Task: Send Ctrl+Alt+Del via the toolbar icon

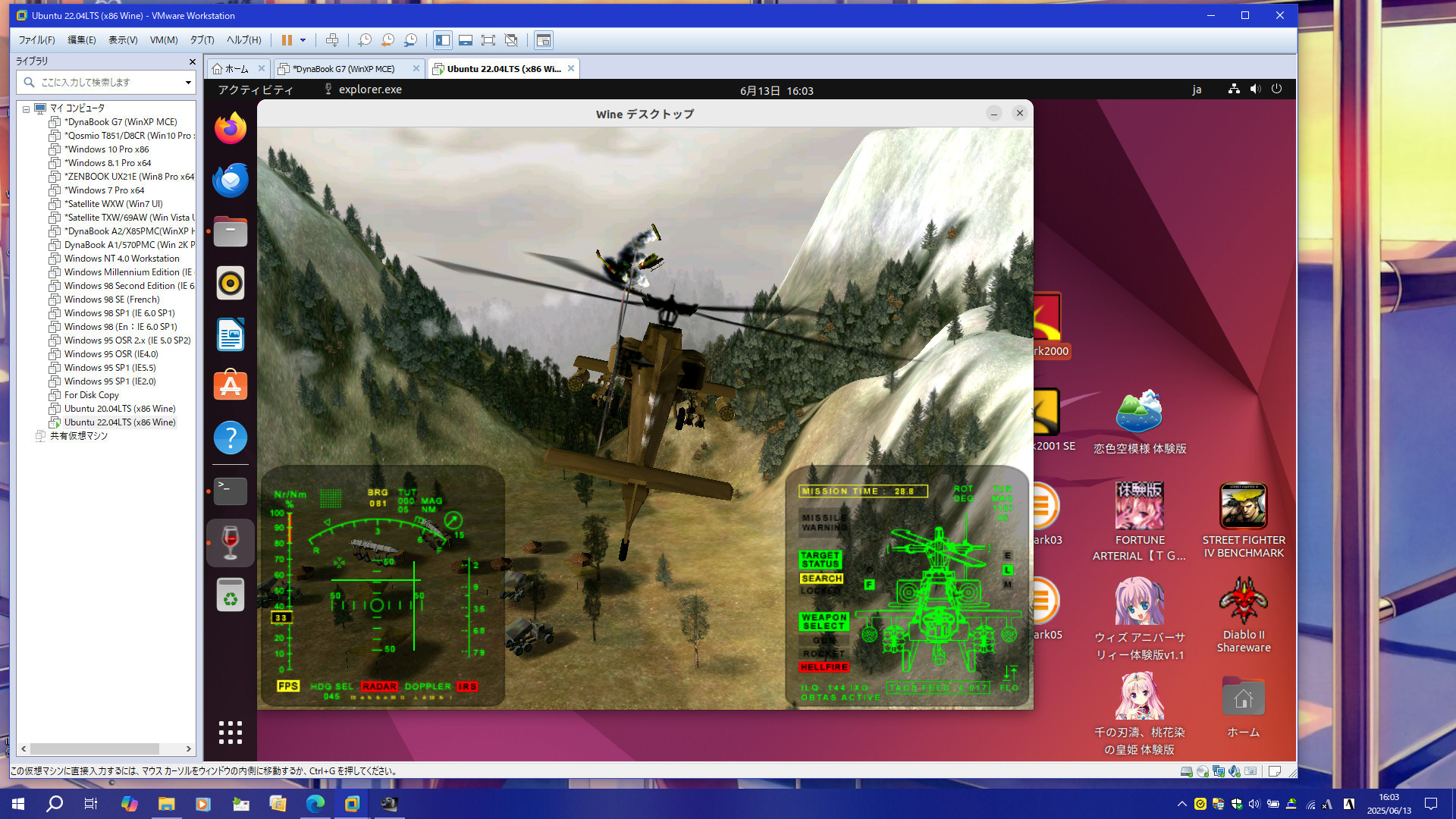Action: click(332, 40)
